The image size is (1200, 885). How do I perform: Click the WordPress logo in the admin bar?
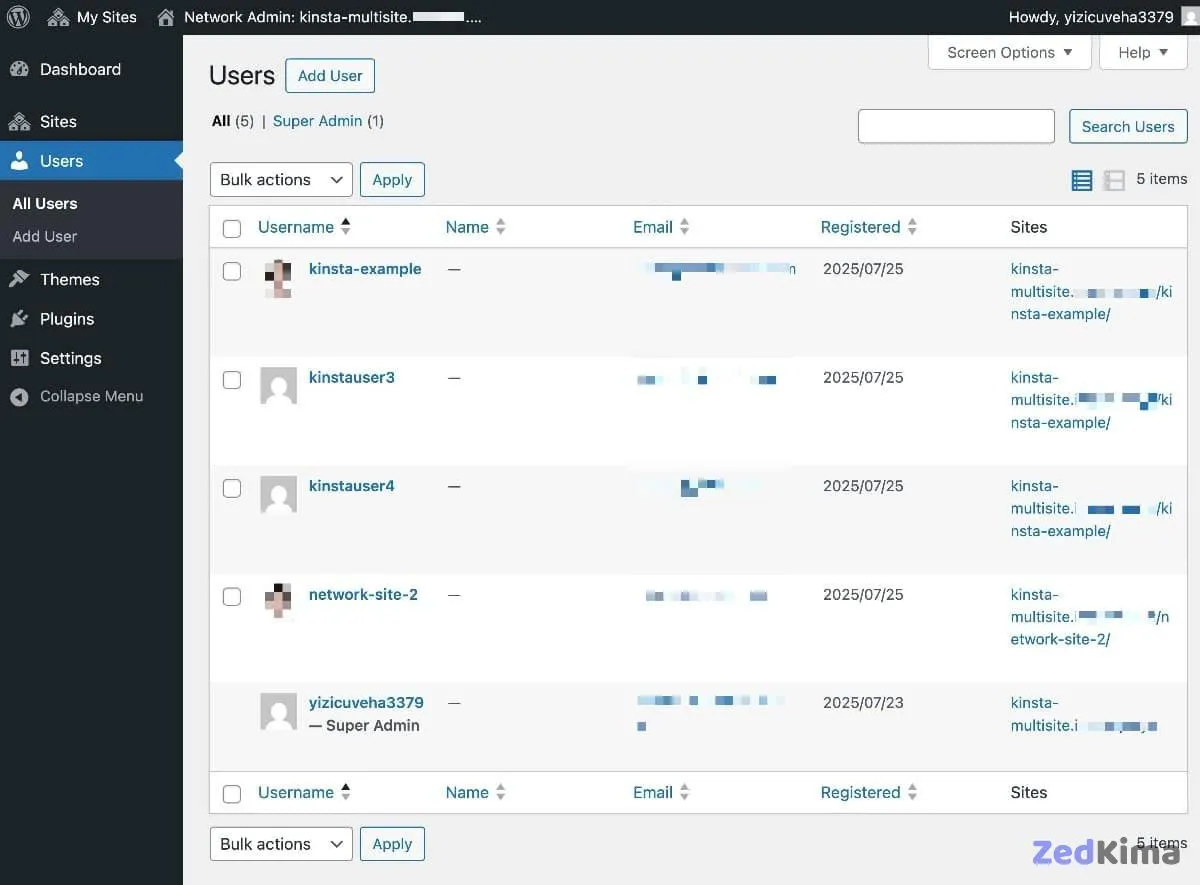click(x=17, y=16)
